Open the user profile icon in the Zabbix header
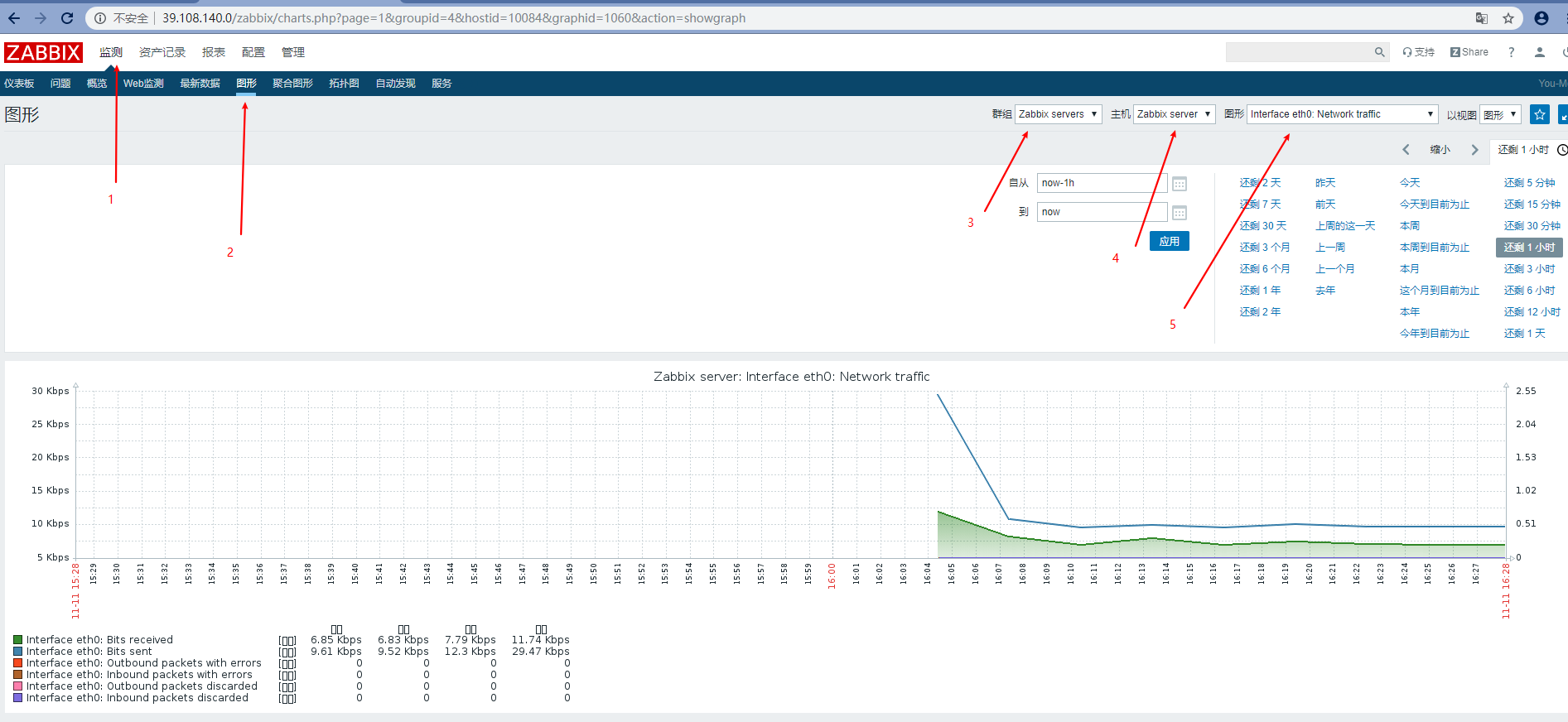This screenshot has width=1568, height=722. pyautogui.click(x=1539, y=52)
